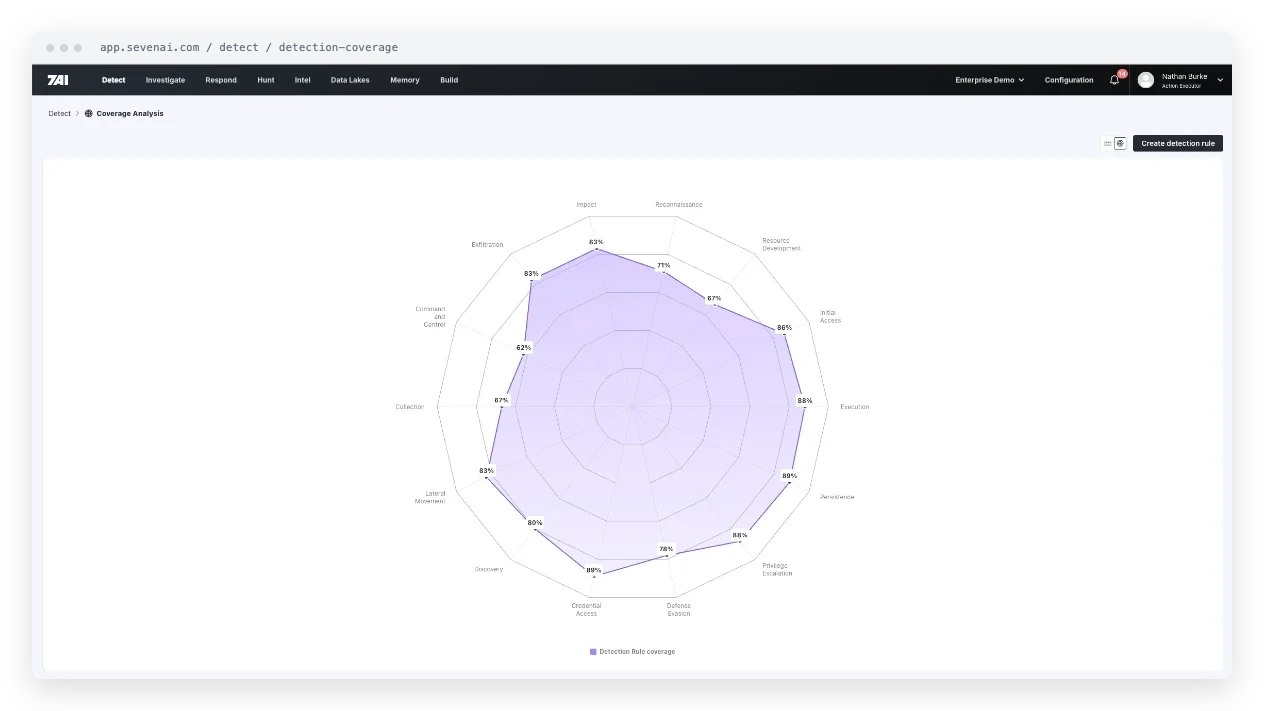This screenshot has height=711, width=1264.
Task: Click the Resource Development axis label
Action: point(781,244)
